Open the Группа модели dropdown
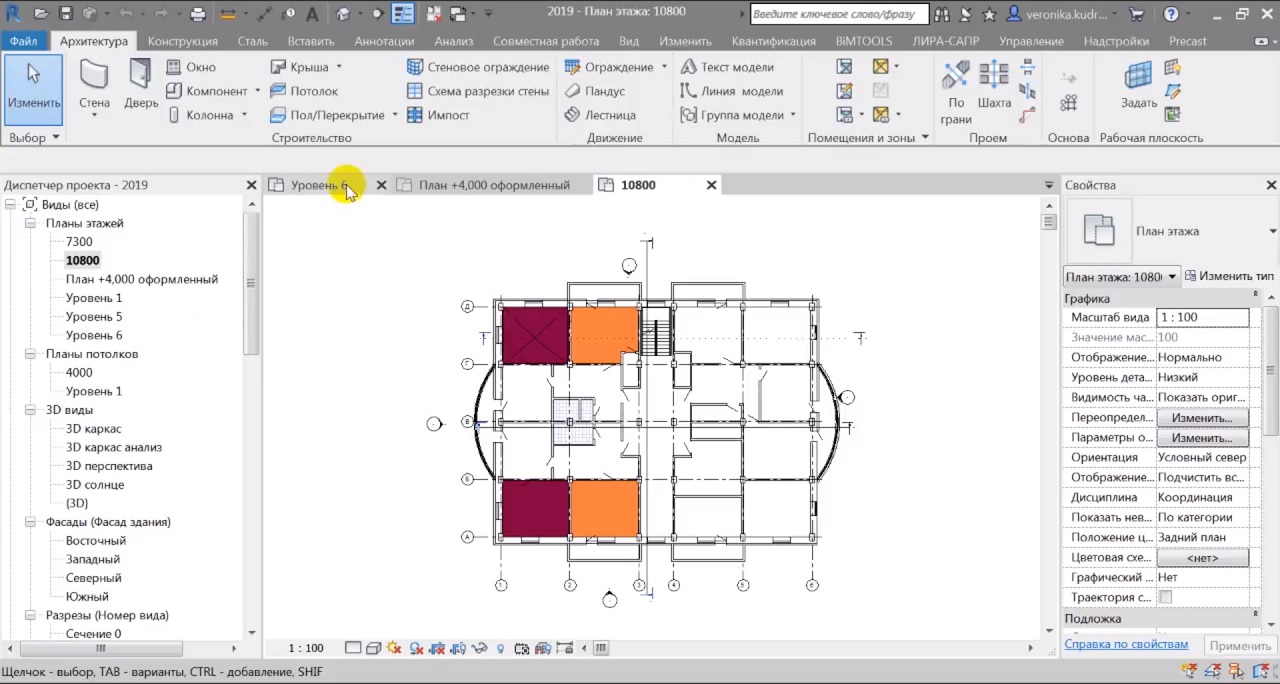This screenshot has width=1280, height=684. point(793,115)
